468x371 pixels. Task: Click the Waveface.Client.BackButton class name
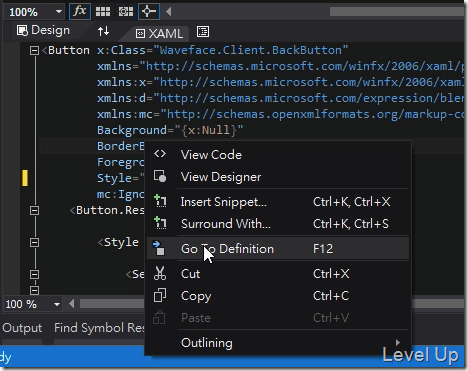[x=250, y=50]
